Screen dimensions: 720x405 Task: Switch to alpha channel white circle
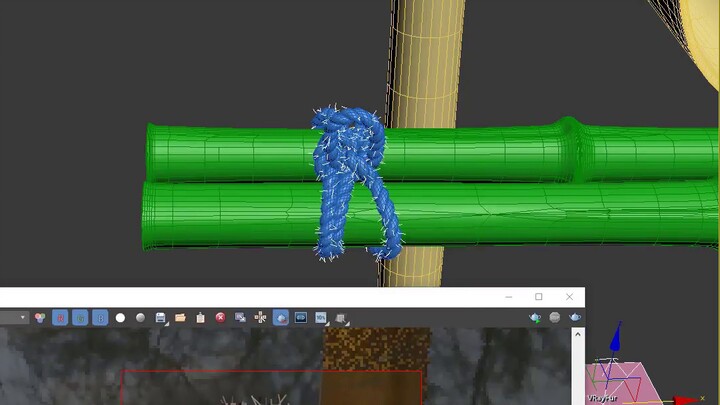tap(120, 318)
